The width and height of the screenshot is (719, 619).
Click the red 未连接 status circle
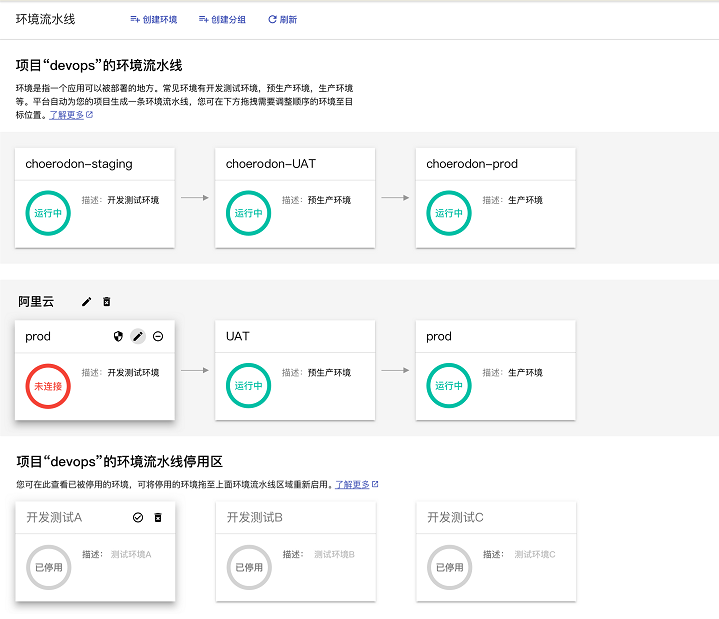coord(49,386)
